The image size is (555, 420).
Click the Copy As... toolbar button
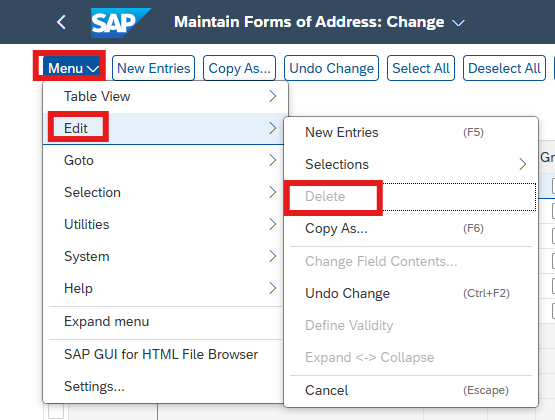point(239,68)
